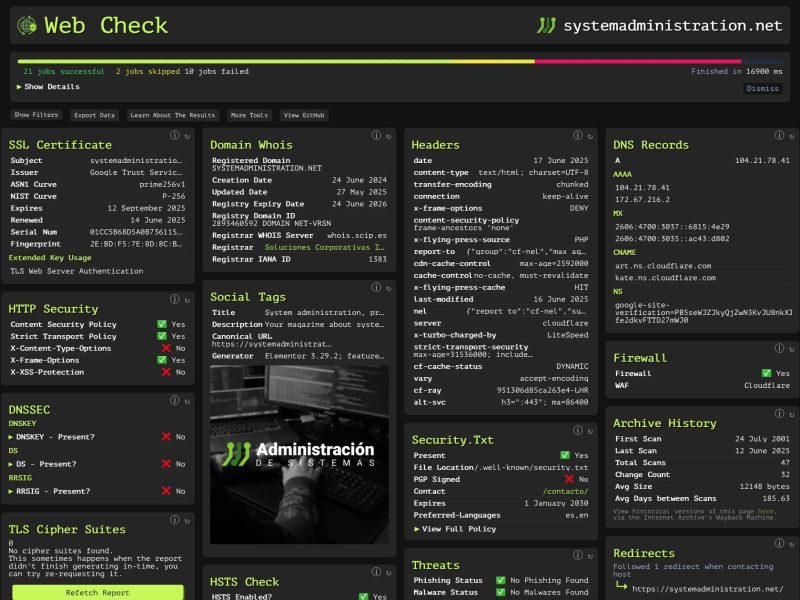
Task: Expand RRSIG - Present? row
Action: (49, 491)
